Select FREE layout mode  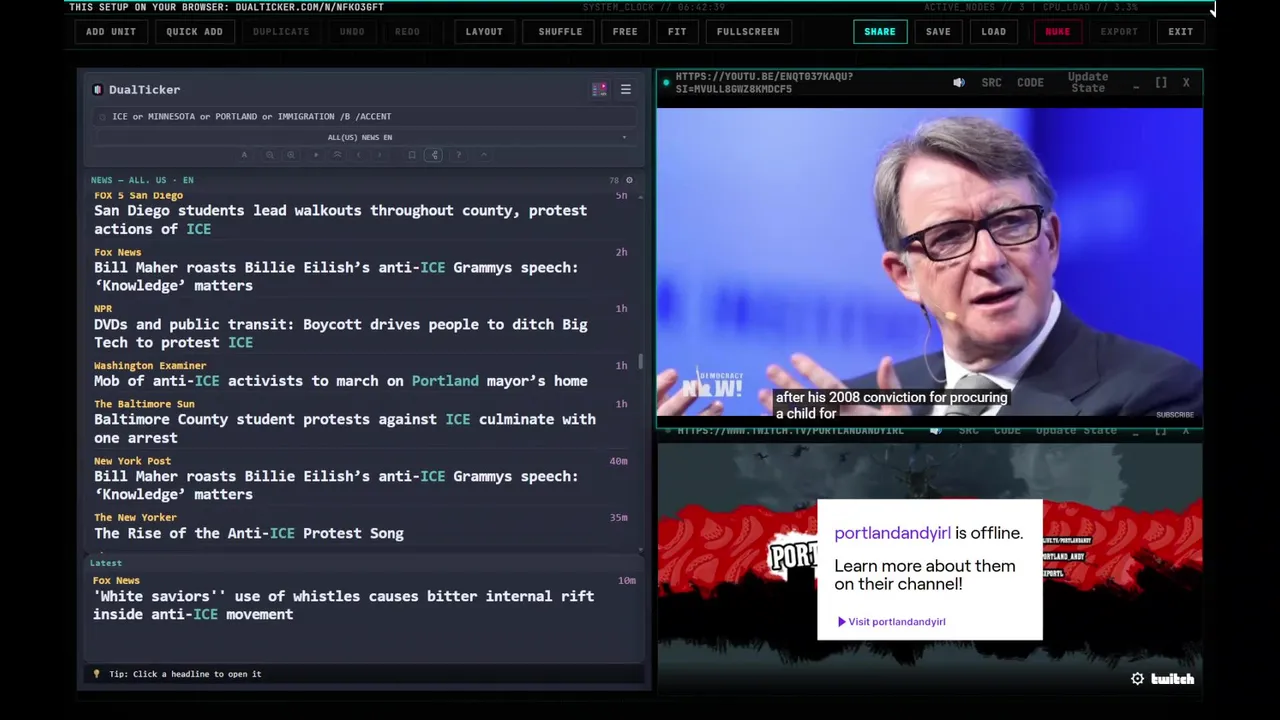625,32
